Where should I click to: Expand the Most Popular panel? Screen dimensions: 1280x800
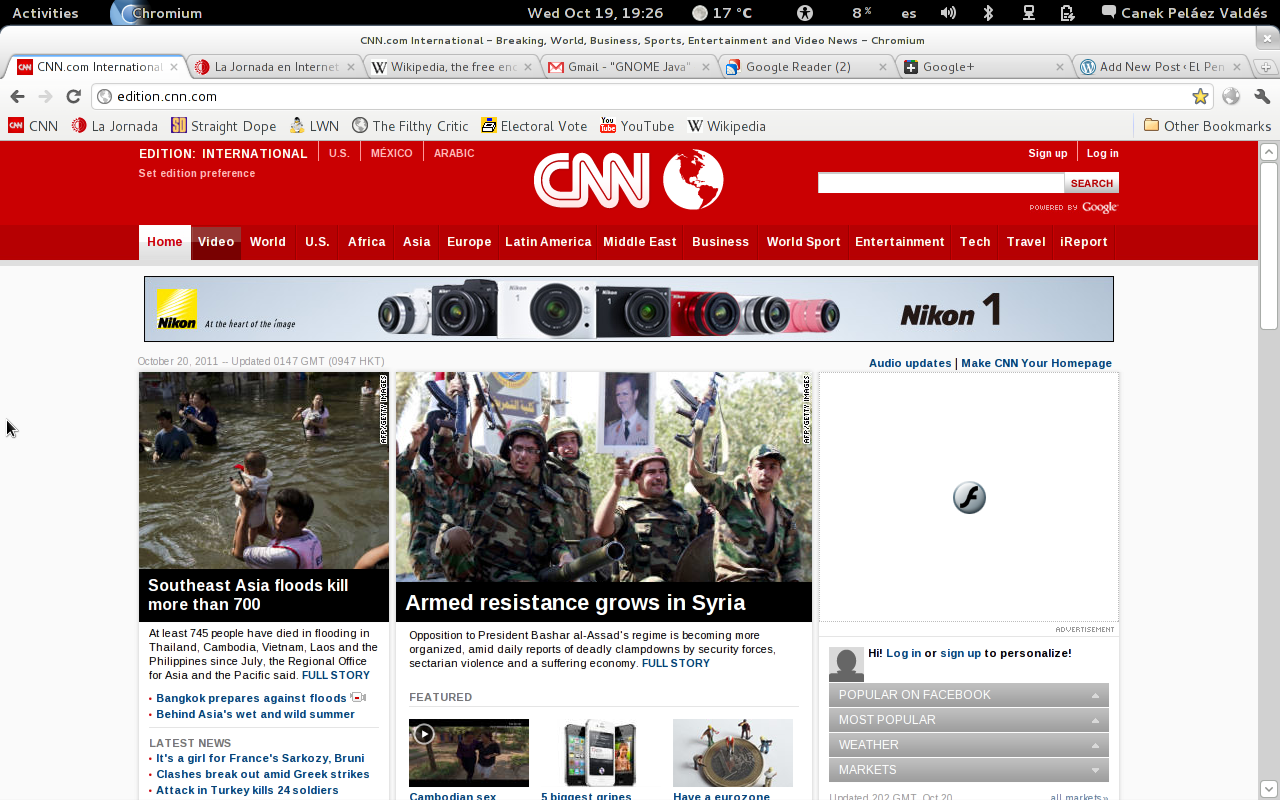click(x=969, y=720)
